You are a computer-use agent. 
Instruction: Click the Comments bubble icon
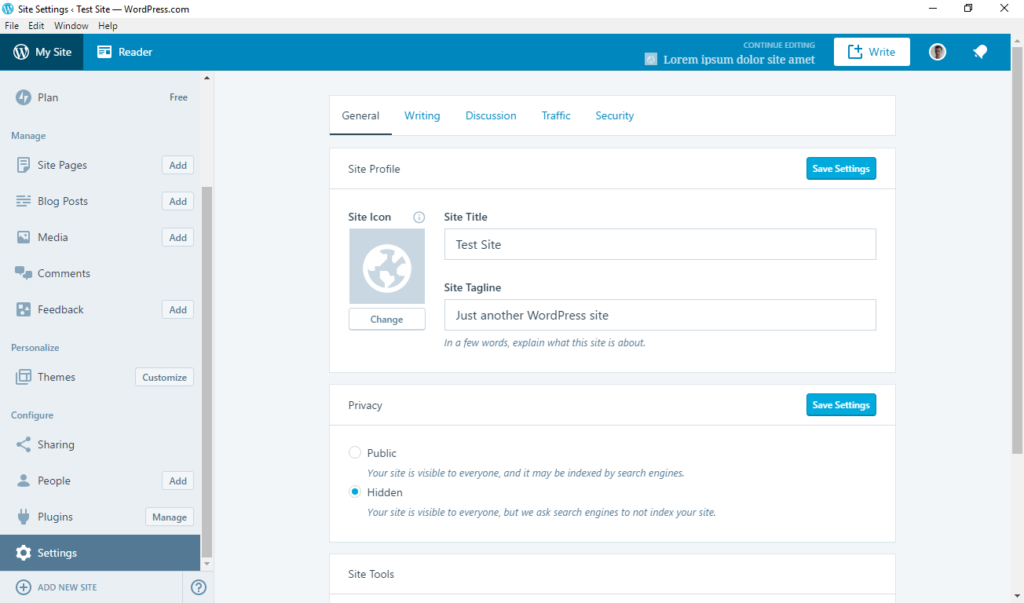(x=21, y=273)
